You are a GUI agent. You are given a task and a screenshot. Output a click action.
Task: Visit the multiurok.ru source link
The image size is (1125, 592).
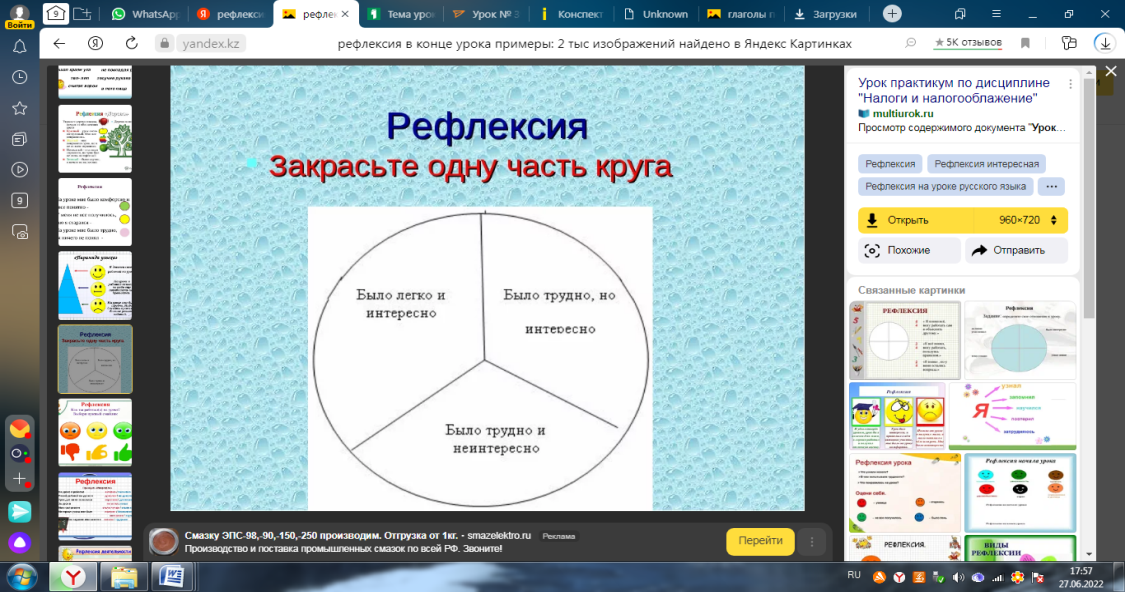pos(903,113)
